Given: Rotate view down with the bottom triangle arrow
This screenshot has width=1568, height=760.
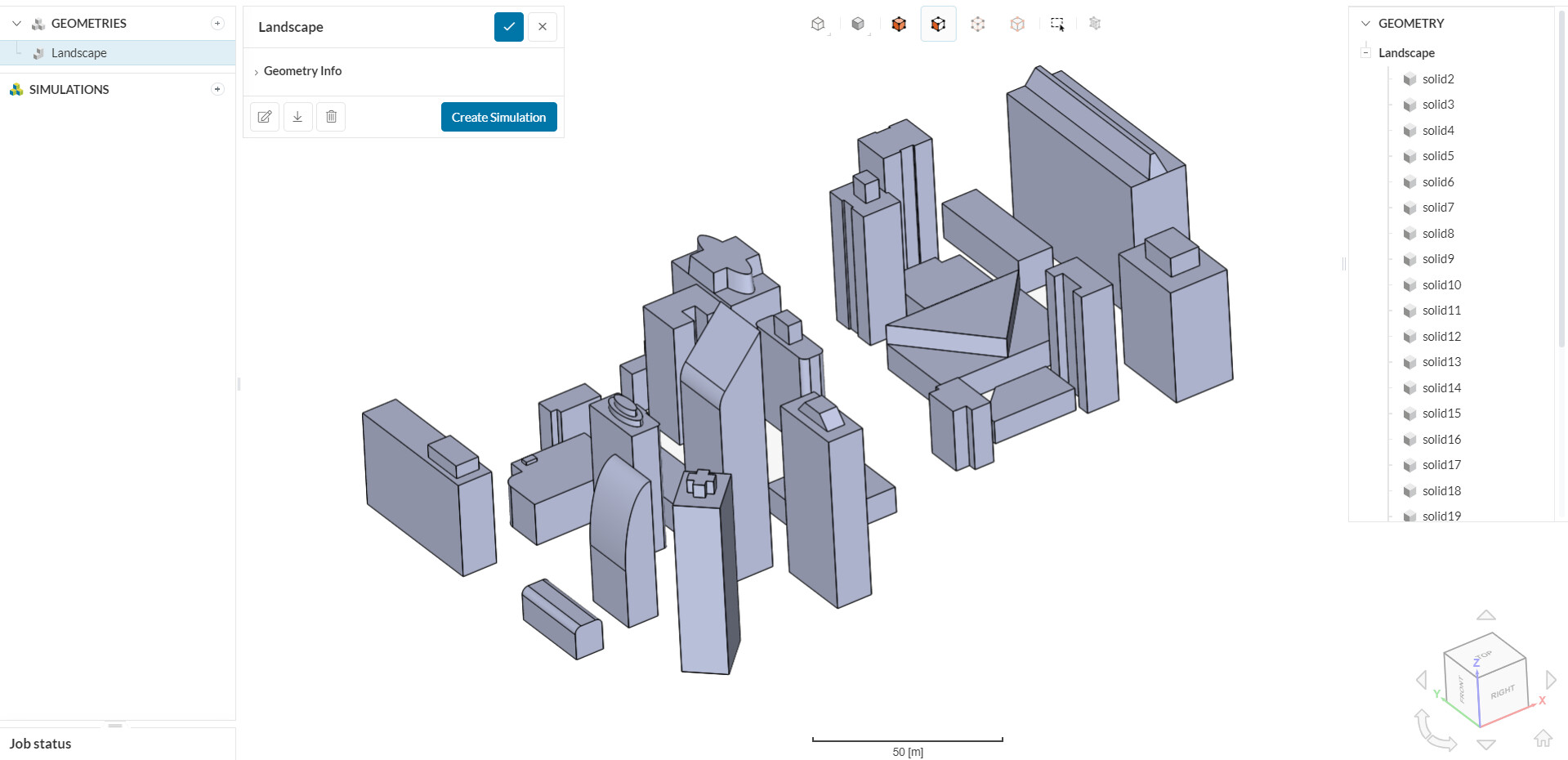Looking at the screenshot, I should (x=1486, y=744).
